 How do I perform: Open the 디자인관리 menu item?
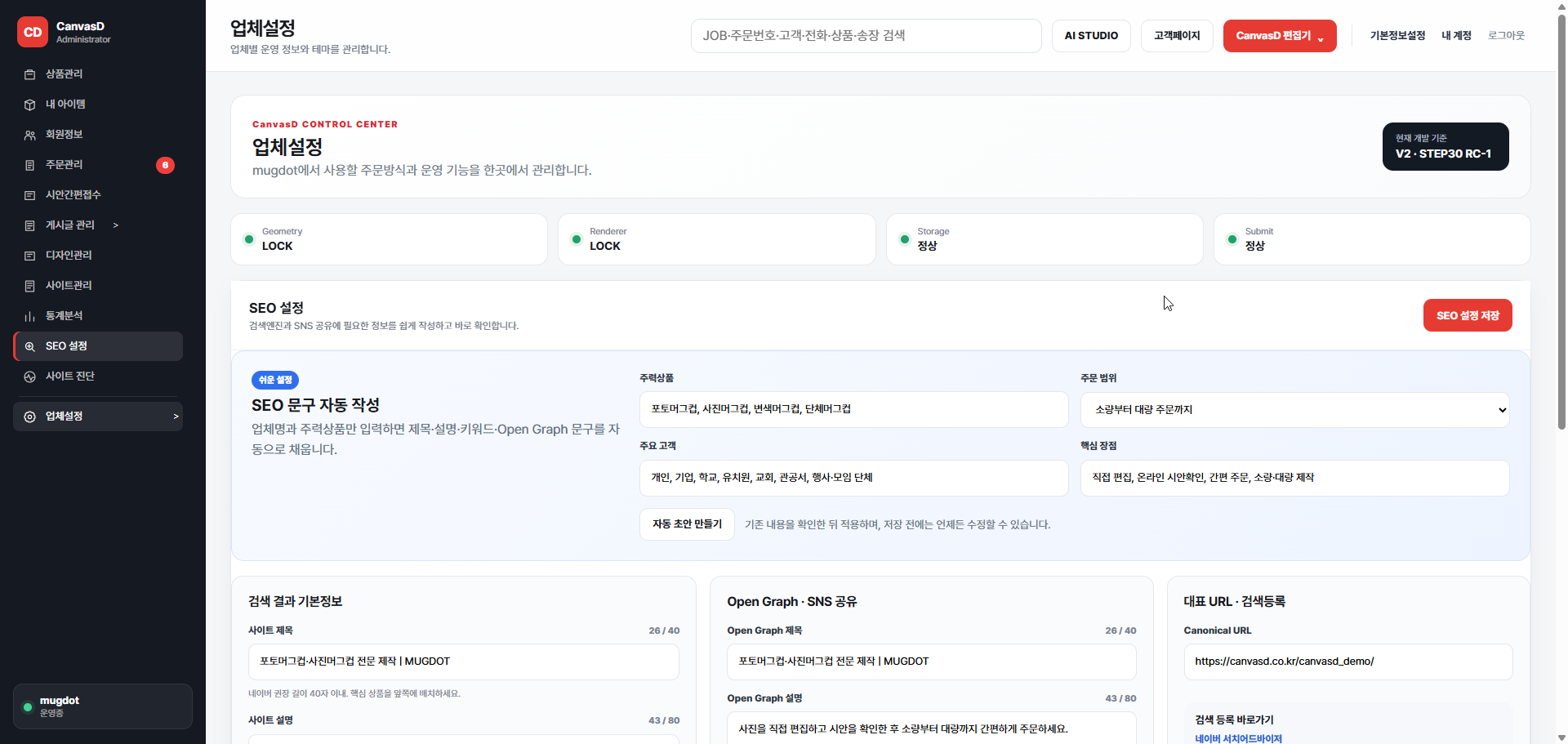[98, 256]
